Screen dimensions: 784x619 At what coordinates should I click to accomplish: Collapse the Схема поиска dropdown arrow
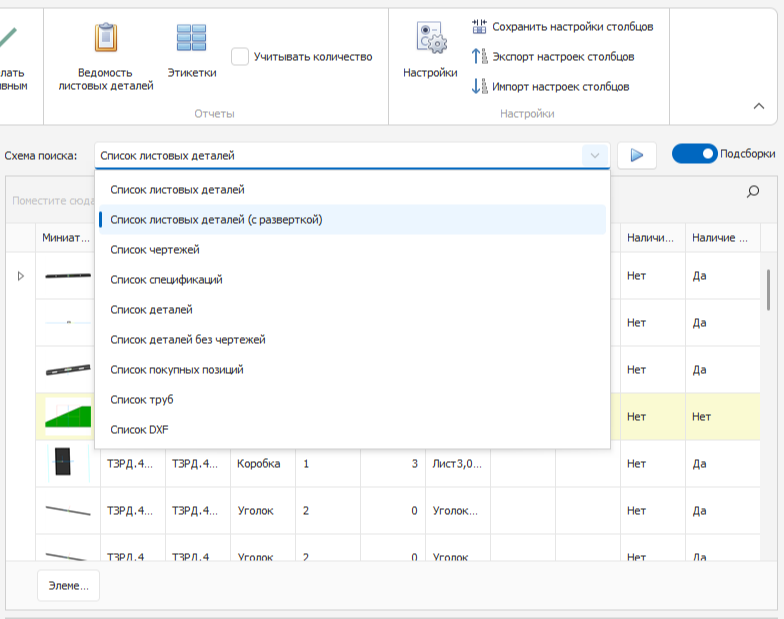[x=594, y=156]
